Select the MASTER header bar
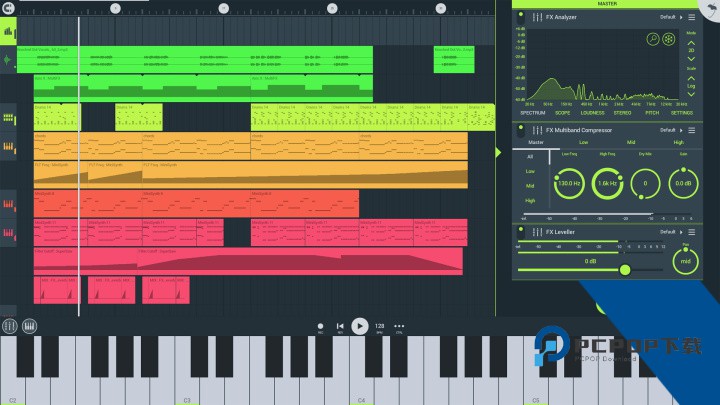This screenshot has width=720, height=405. [607, 4]
